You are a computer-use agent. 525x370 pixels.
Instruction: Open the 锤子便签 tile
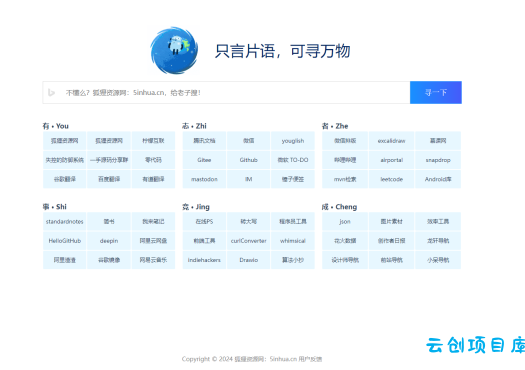point(293,179)
